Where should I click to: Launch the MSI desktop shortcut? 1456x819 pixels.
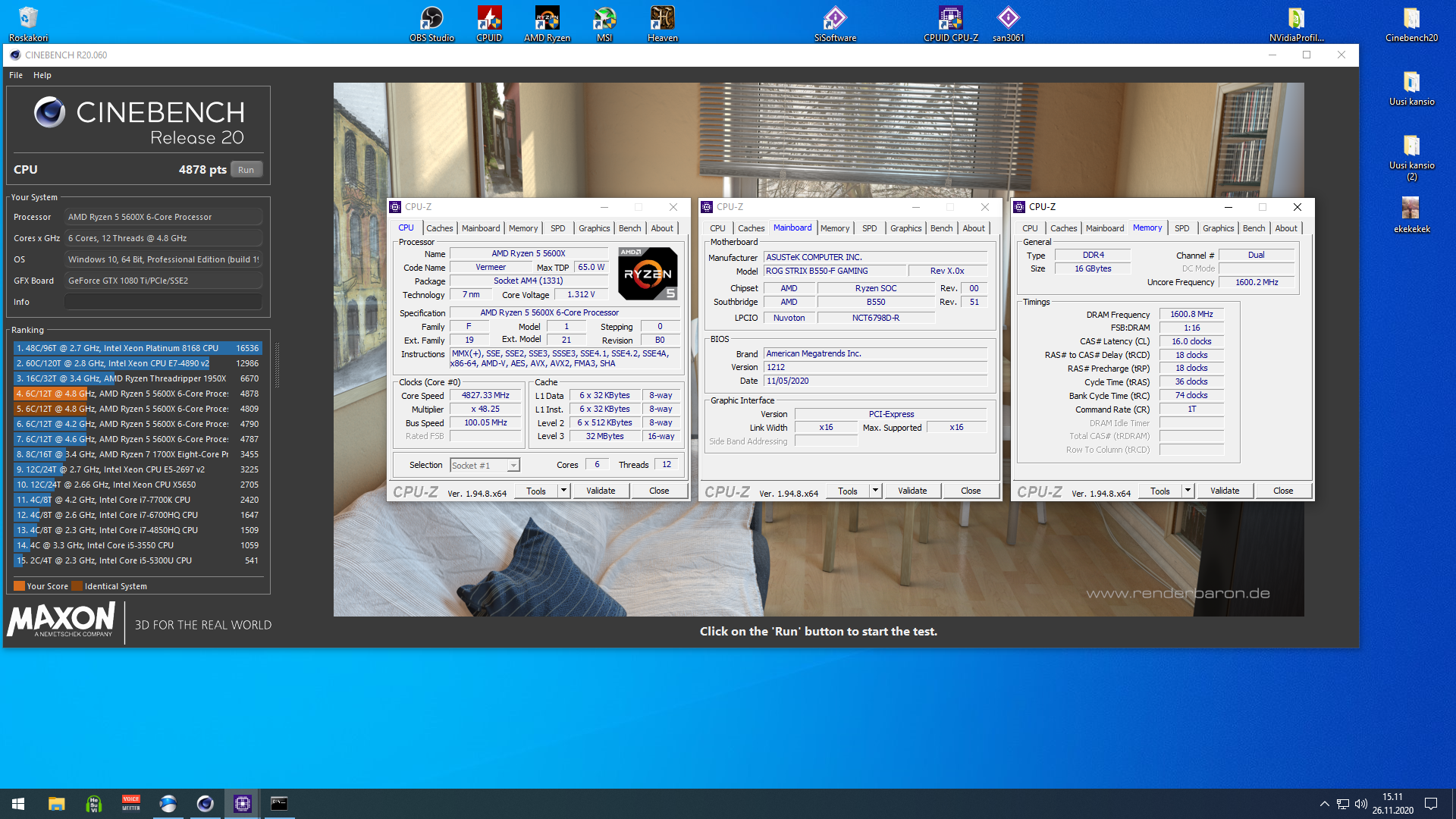(x=604, y=24)
